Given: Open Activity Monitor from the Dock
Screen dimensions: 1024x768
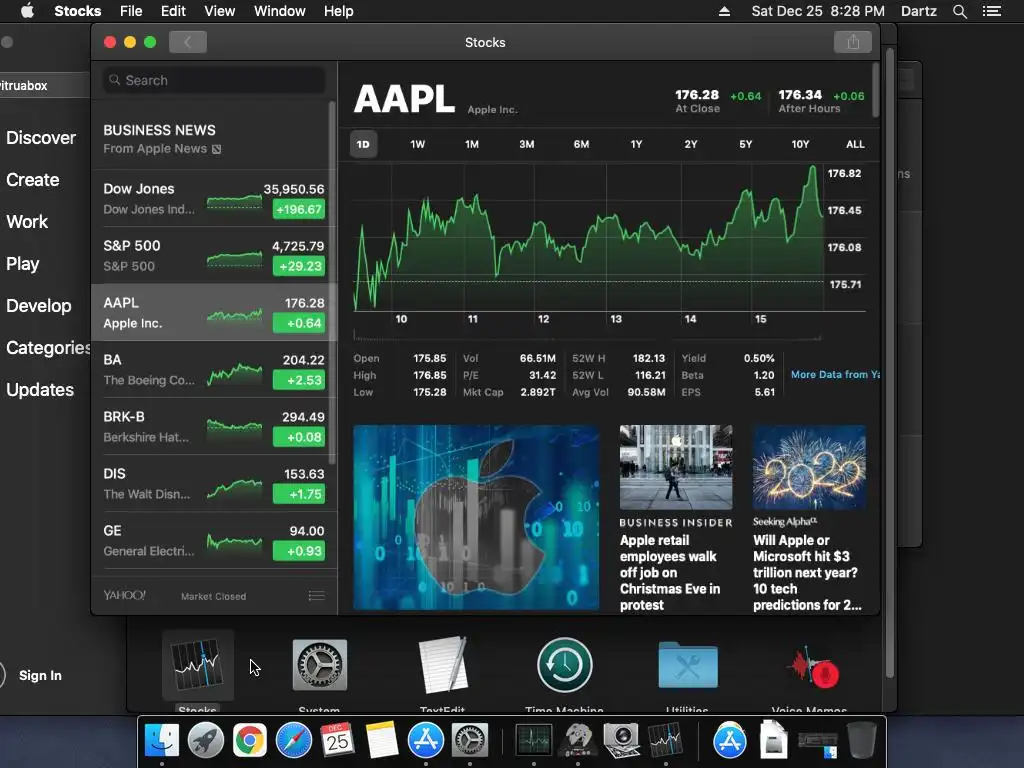Looking at the screenshot, I should tap(534, 740).
